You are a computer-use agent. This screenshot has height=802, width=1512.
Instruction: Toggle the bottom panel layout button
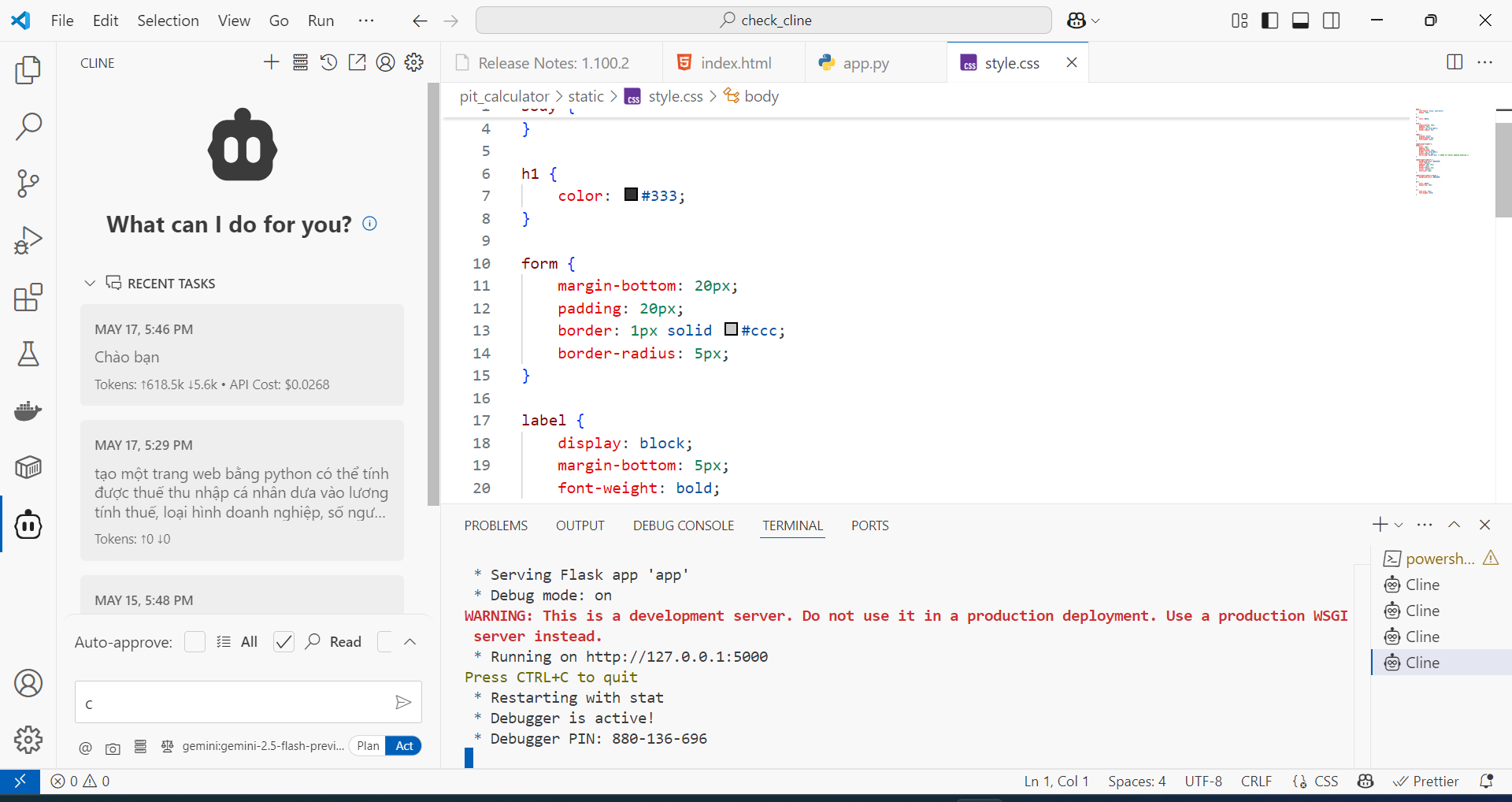click(x=1300, y=20)
